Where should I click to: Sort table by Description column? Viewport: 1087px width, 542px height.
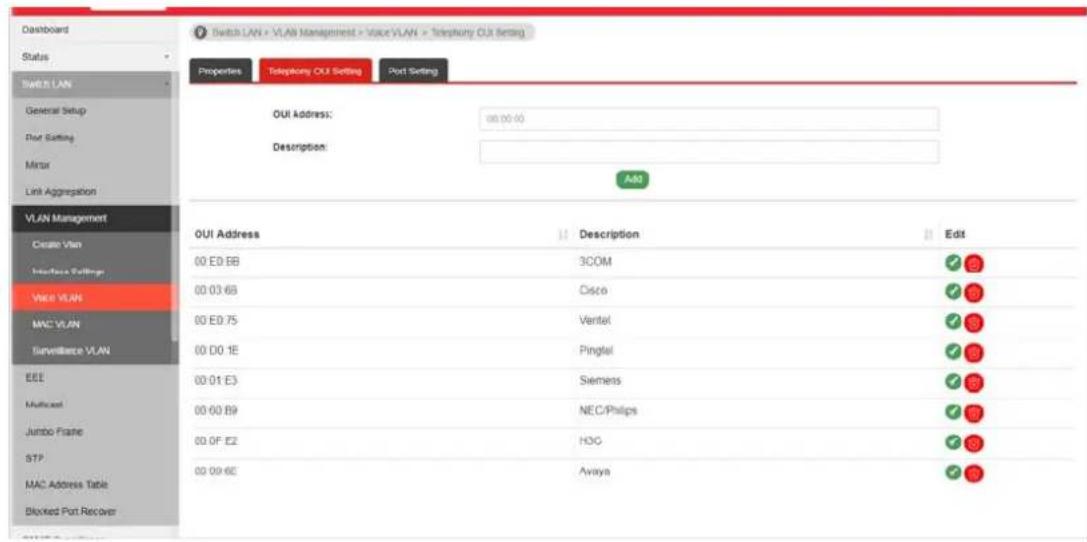[928, 235]
